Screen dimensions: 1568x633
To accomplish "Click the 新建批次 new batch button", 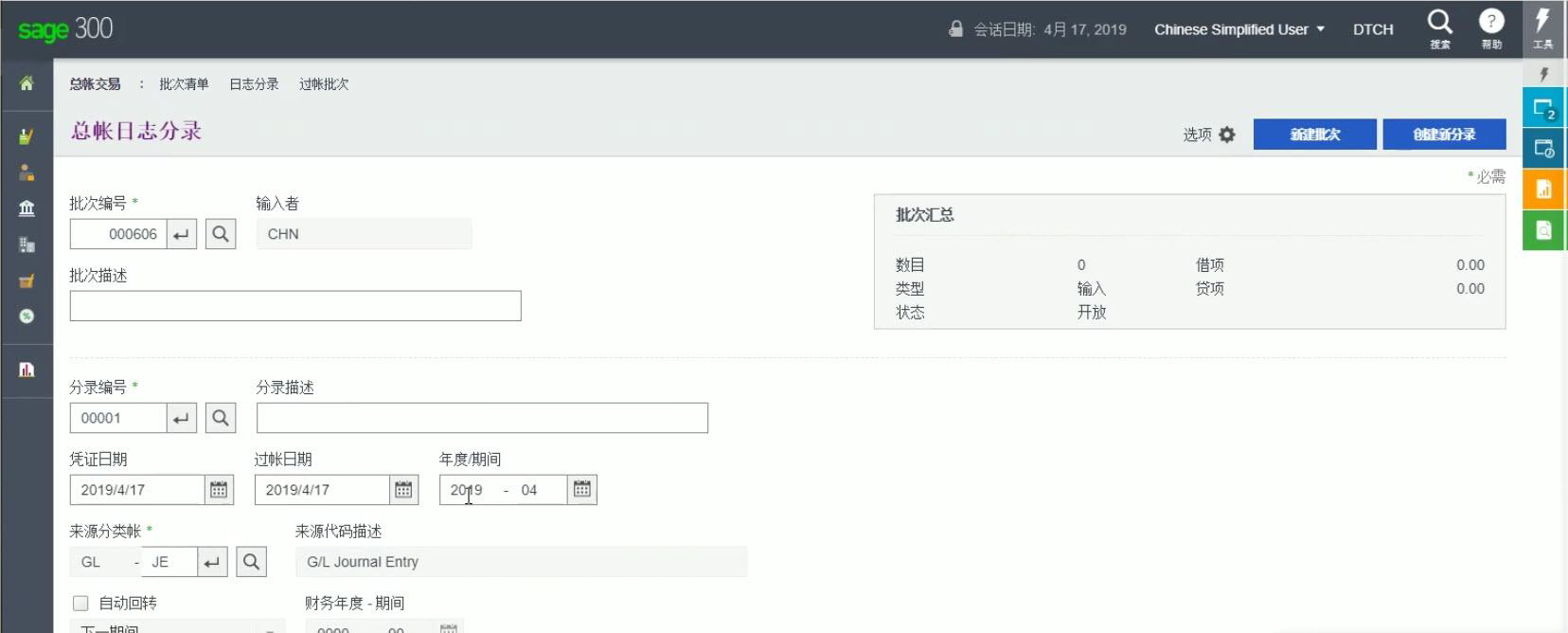I will pos(1314,135).
